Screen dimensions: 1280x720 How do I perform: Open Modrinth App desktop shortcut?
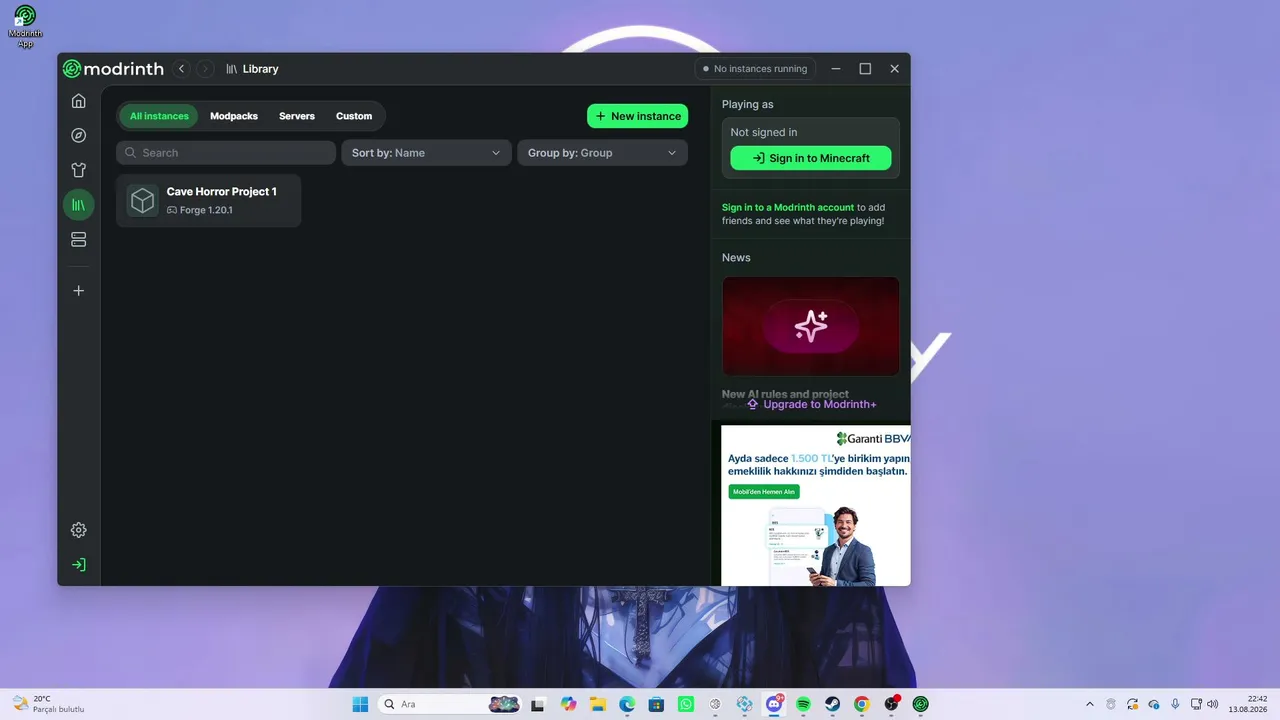[25, 25]
